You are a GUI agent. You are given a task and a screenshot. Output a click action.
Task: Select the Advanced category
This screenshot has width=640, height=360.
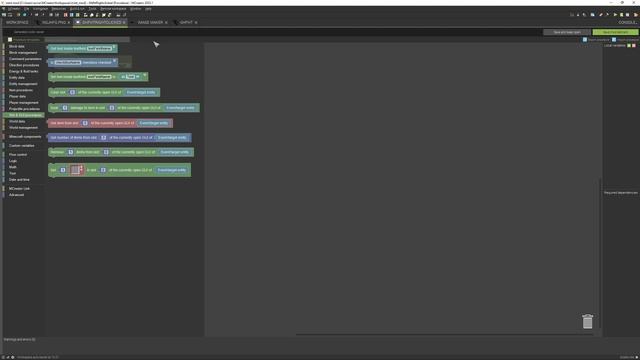click(16, 195)
